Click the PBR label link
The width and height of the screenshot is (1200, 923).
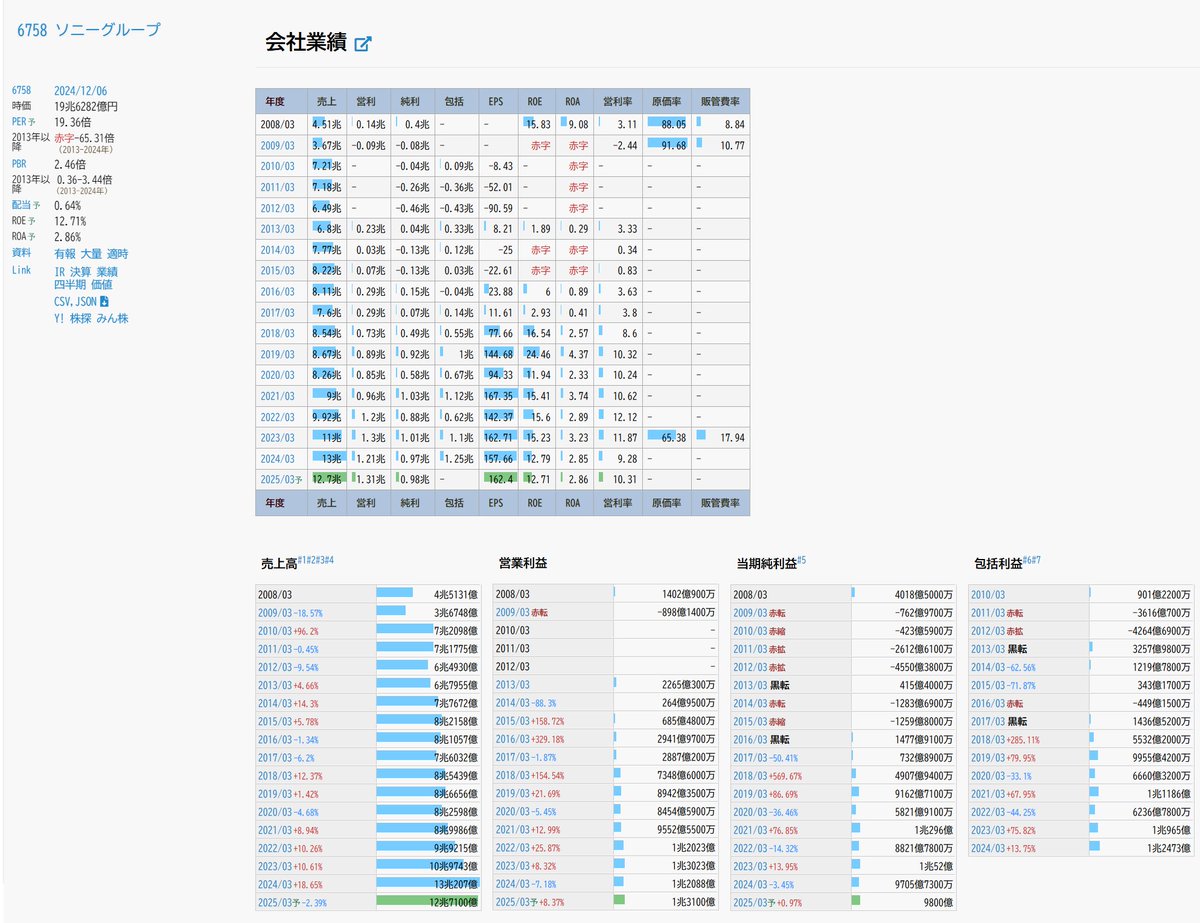click(20, 164)
